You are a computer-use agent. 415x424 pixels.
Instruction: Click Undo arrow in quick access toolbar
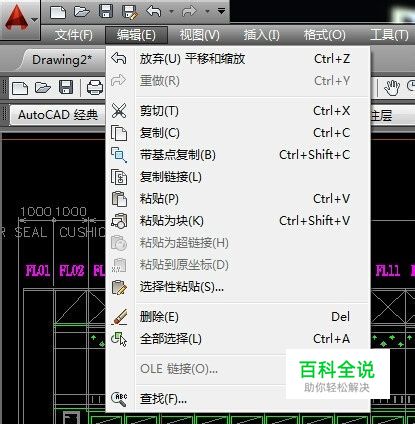[154, 12]
